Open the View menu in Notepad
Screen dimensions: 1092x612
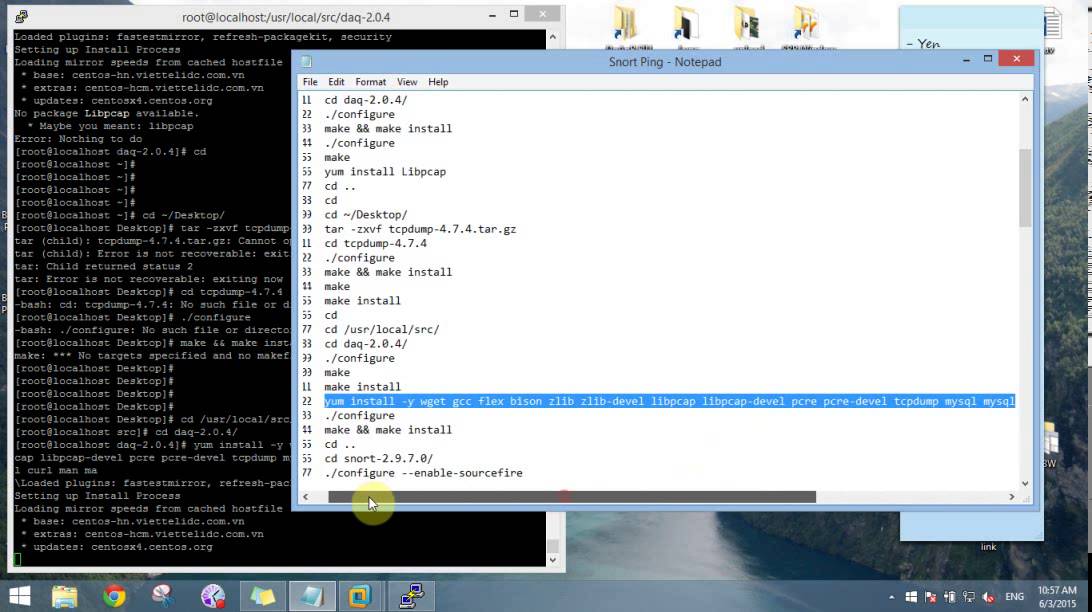[x=407, y=82]
